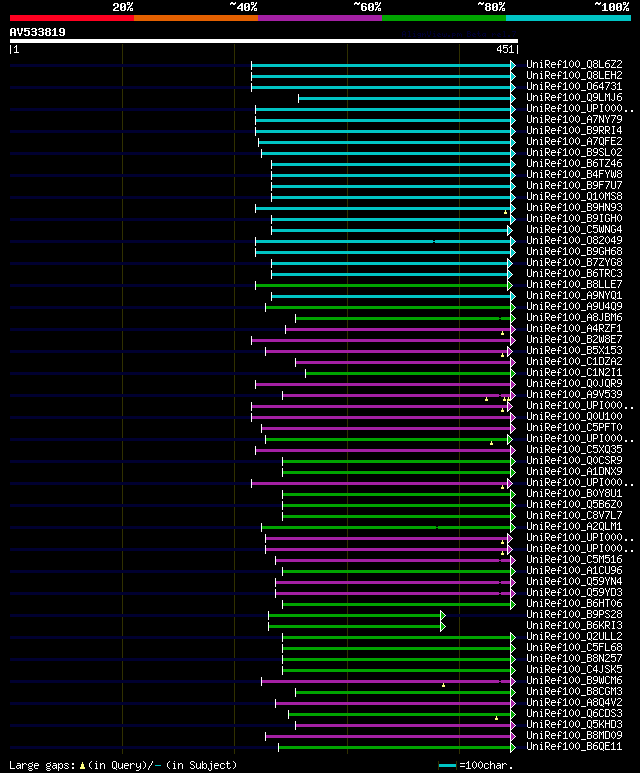640x773 pixels.
Task: Click the UniRef100_C5FL68 label
Action: point(574,648)
